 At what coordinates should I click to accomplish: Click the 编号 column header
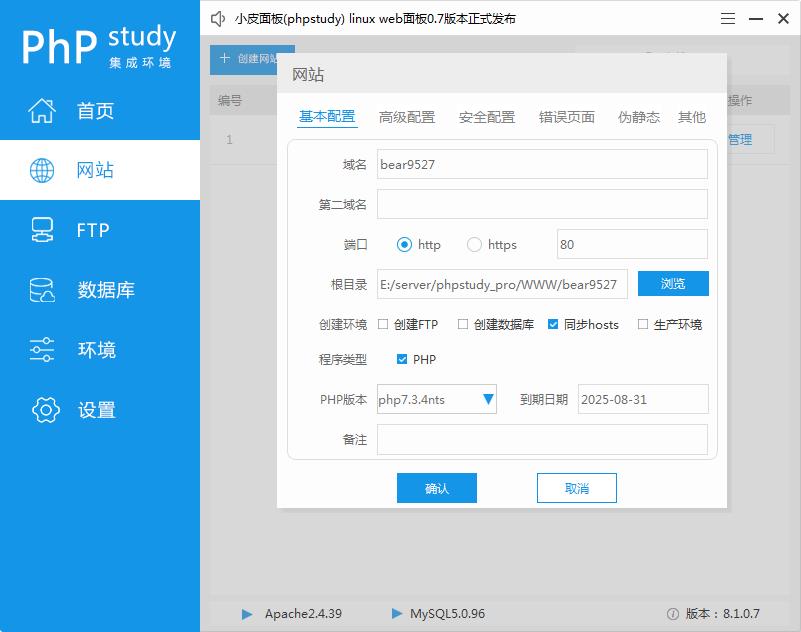coord(230,100)
